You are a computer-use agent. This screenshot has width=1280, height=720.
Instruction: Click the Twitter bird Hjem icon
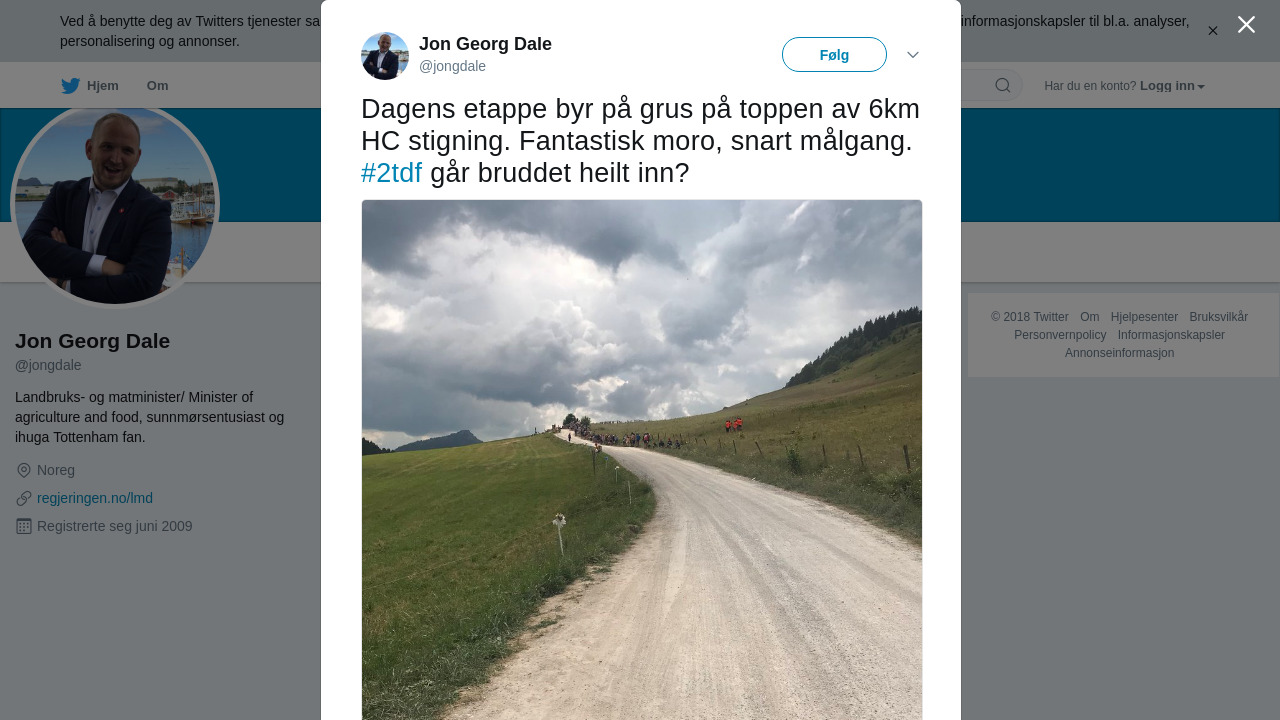(x=70, y=86)
